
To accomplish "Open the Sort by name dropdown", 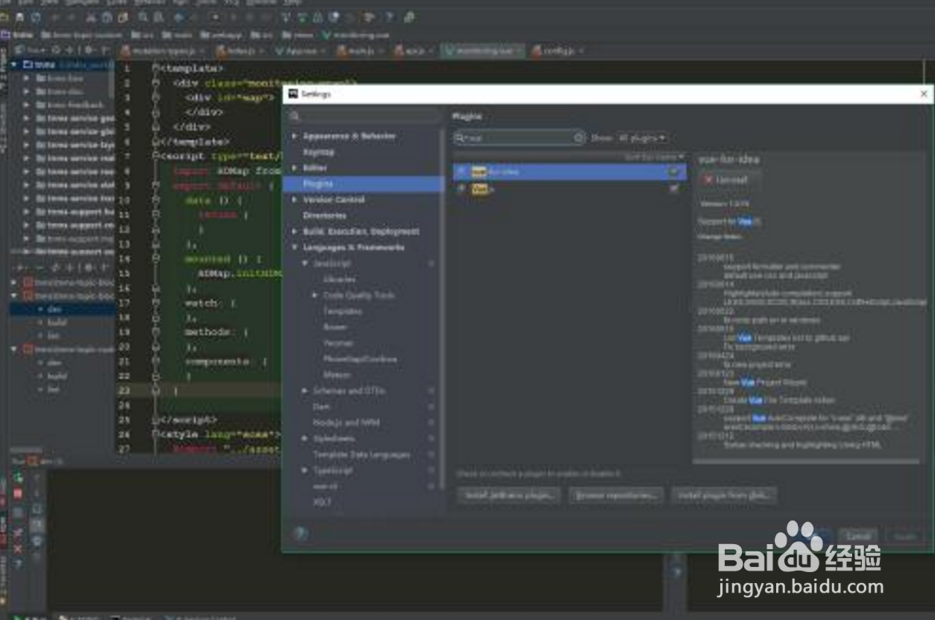I will pyautogui.click(x=654, y=157).
